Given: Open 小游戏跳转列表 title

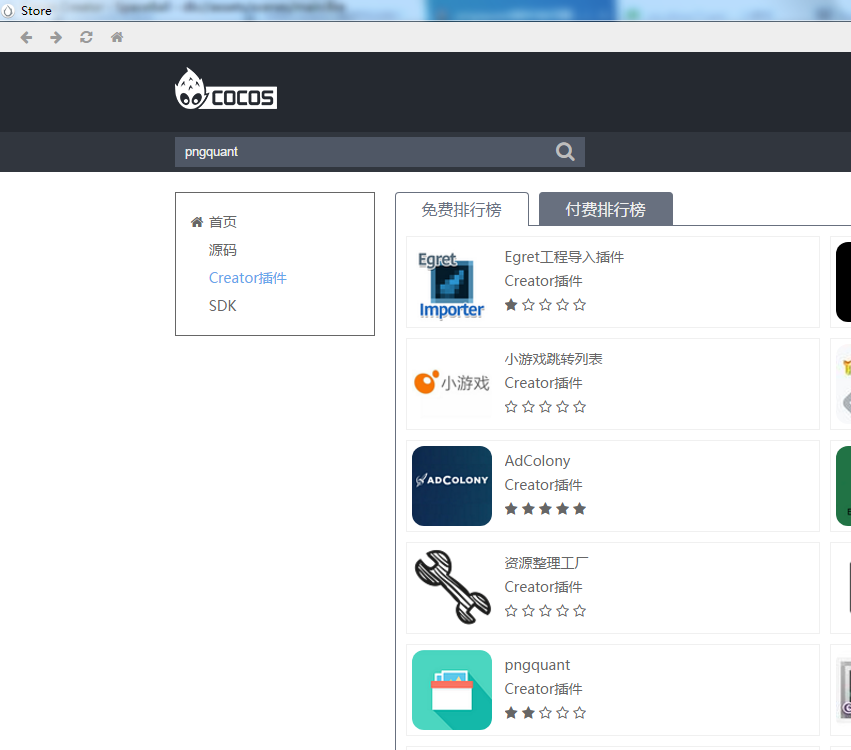Looking at the screenshot, I should point(554,359).
